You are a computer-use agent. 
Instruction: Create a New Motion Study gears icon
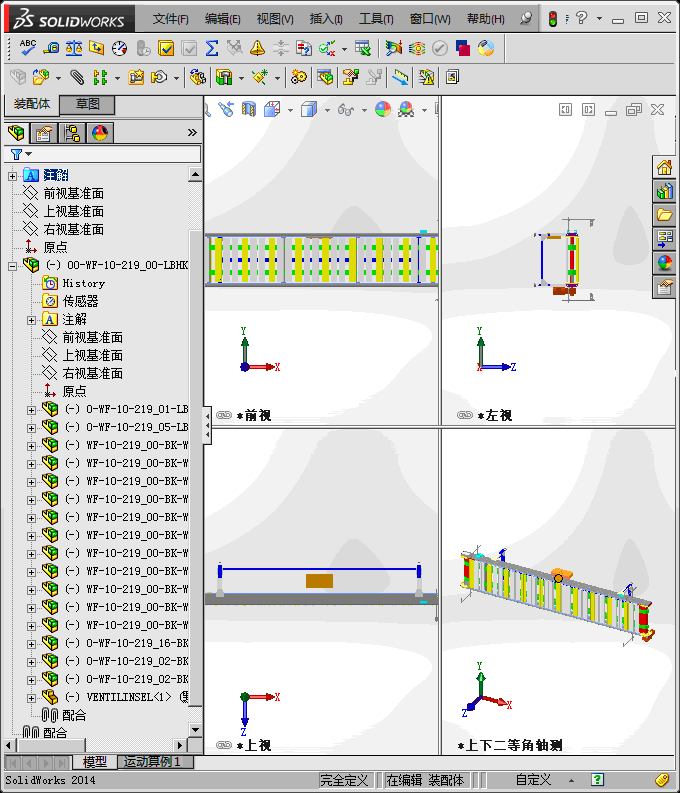tap(298, 77)
